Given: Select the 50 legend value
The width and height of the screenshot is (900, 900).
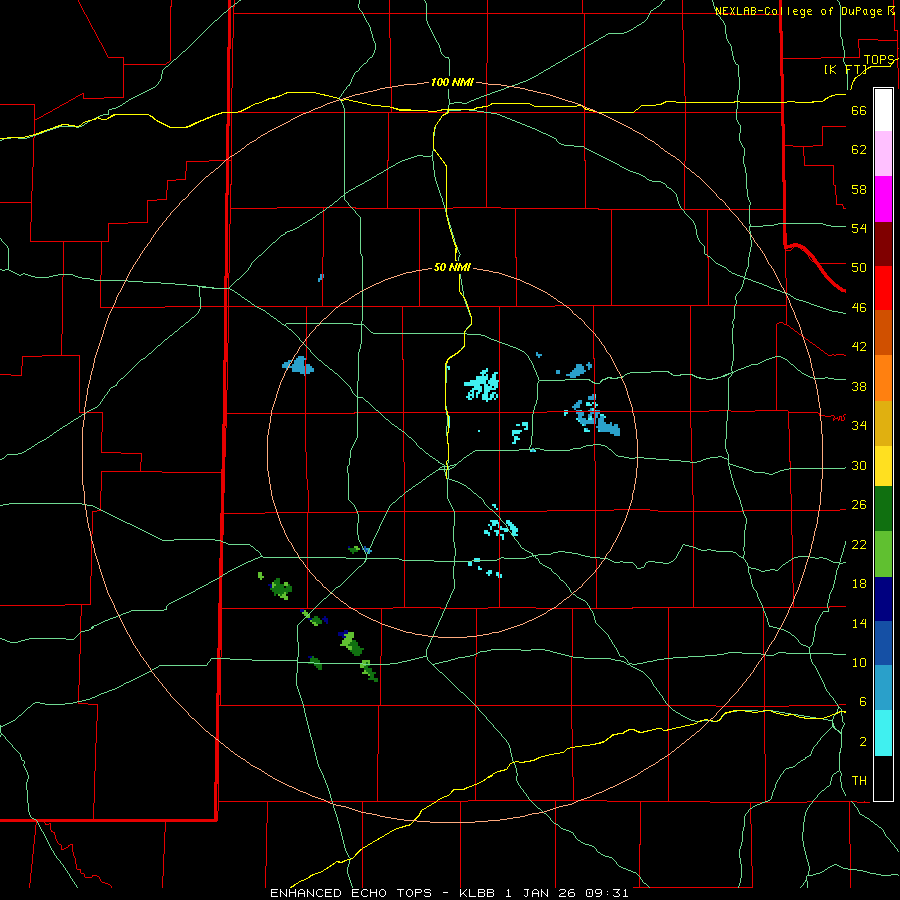Looking at the screenshot, I should [x=859, y=268].
